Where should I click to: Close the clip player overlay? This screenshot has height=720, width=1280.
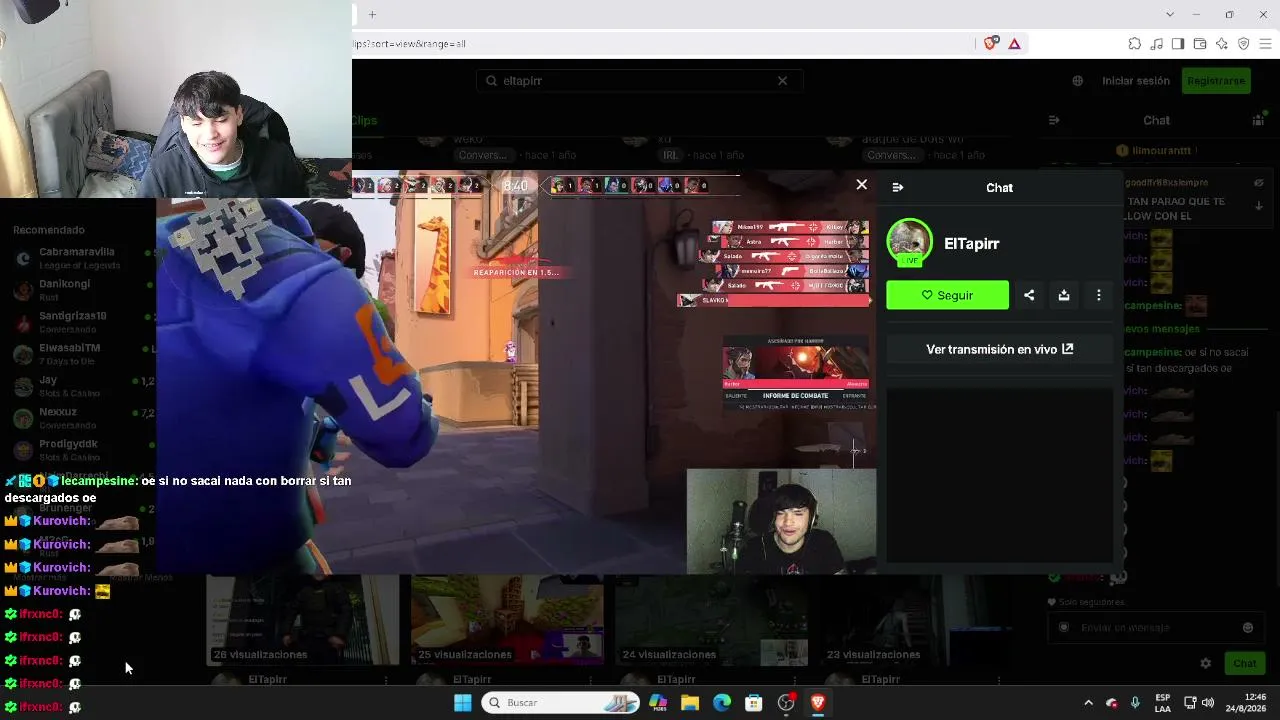click(862, 185)
